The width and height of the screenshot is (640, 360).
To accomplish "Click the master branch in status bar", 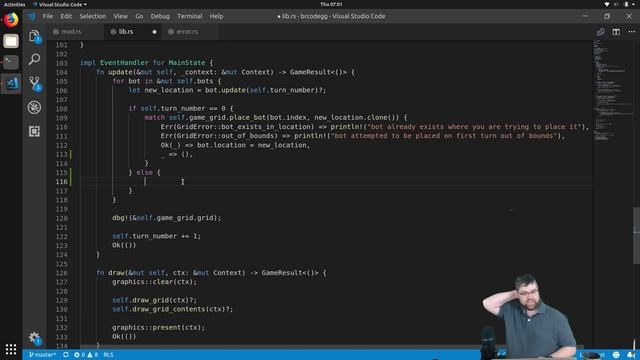I will (42, 355).
